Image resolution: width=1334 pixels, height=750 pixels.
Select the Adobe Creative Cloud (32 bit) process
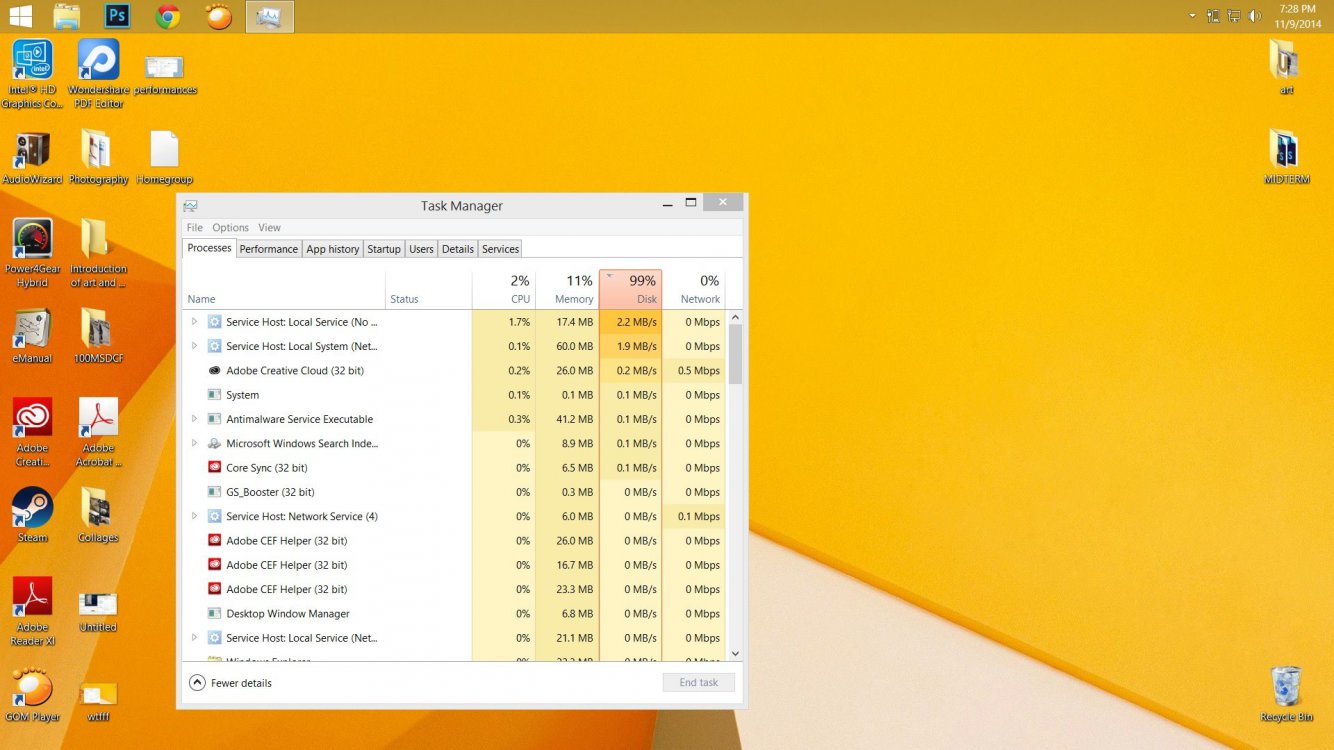[455, 370]
